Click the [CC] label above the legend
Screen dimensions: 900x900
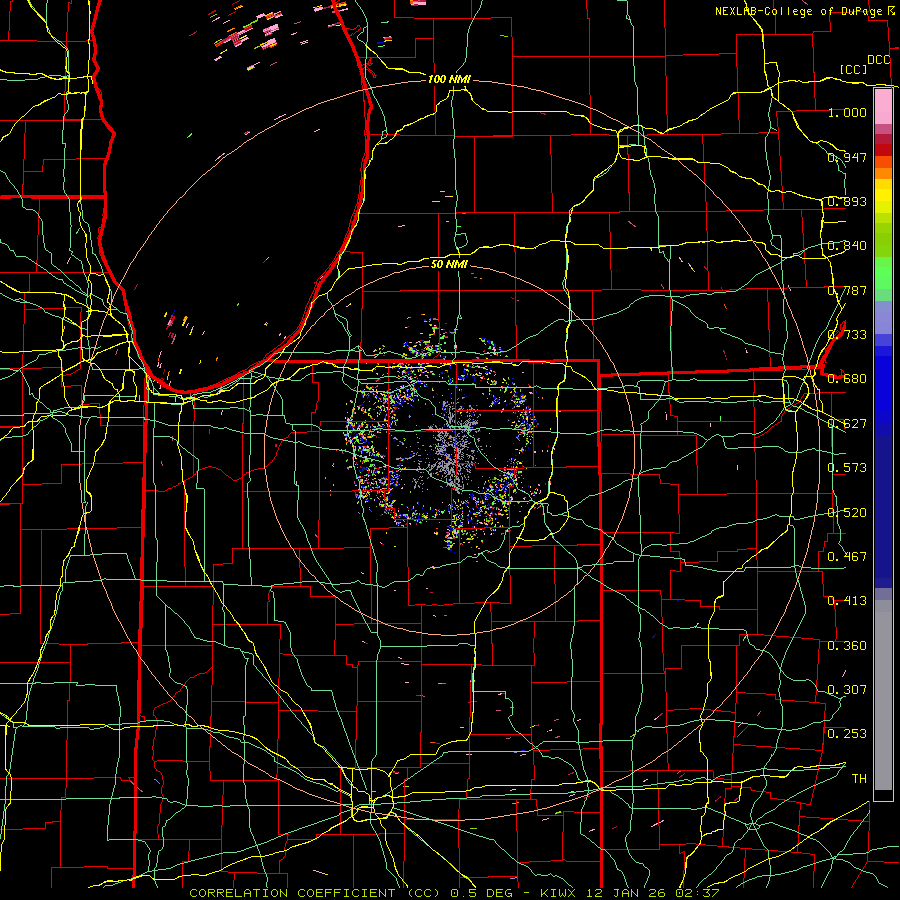click(x=853, y=69)
